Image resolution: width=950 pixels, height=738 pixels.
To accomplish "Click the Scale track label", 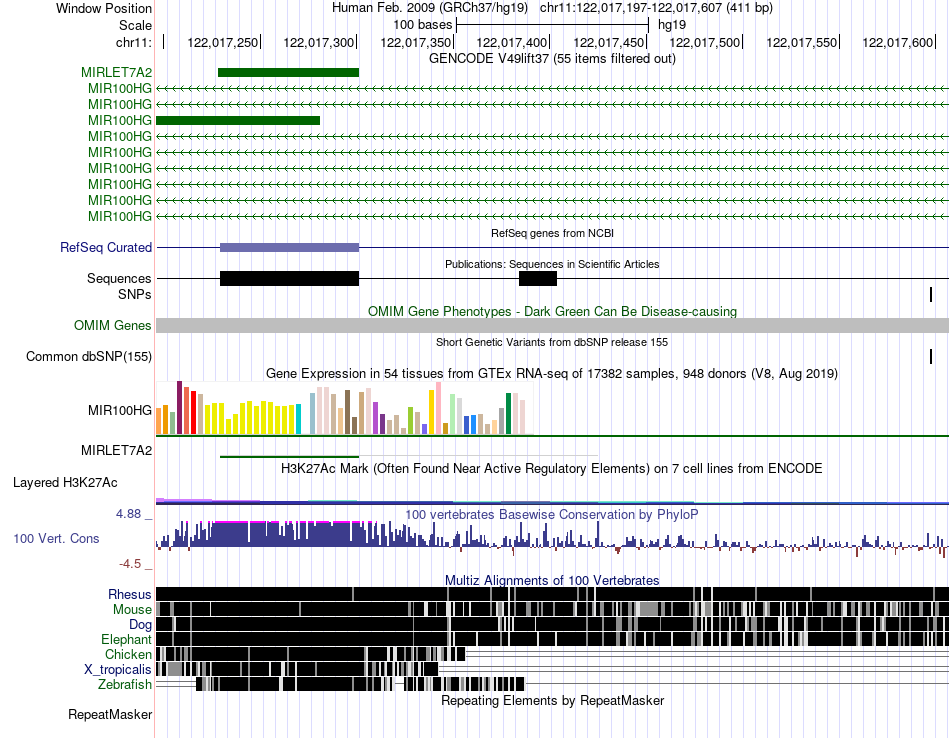I will click(x=135, y=25).
